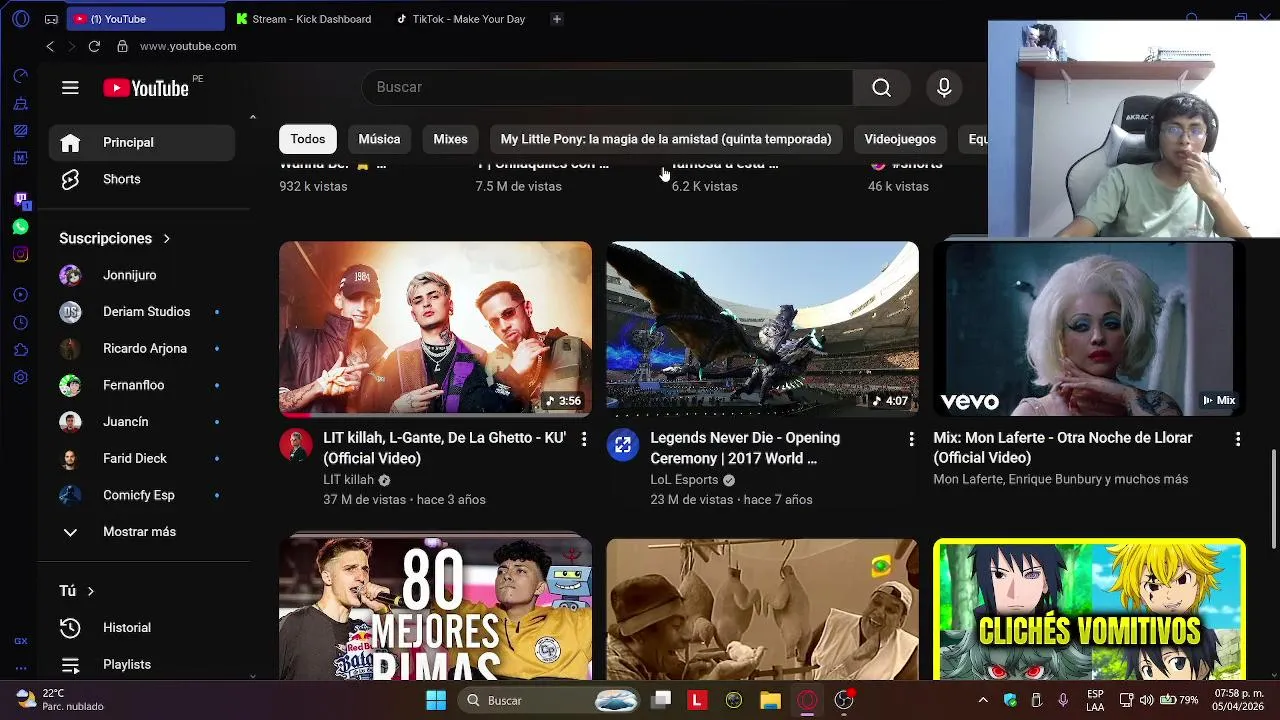Open extensions cube icon in Opera sidebar
This screenshot has width=1280, height=720.
tap(21, 350)
